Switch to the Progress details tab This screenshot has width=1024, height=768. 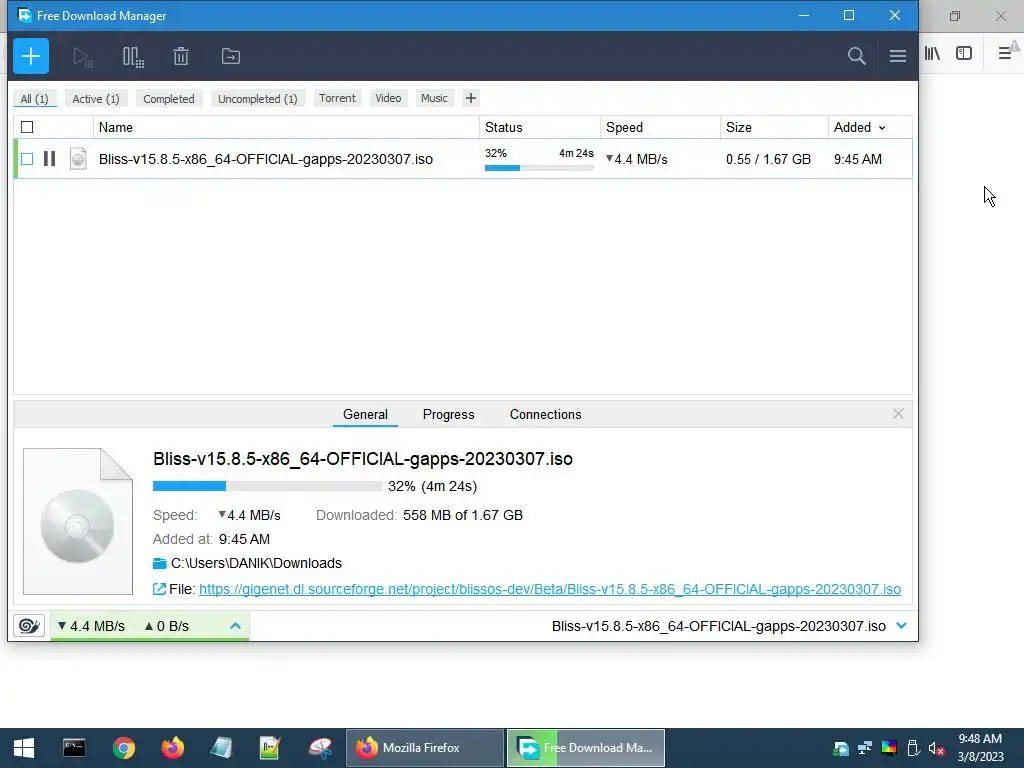pyautogui.click(x=449, y=415)
